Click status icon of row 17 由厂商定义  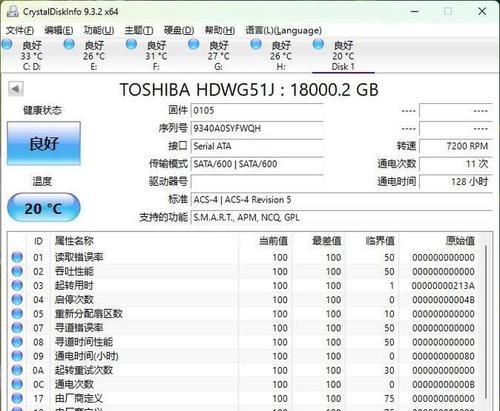[x=17, y=398]
